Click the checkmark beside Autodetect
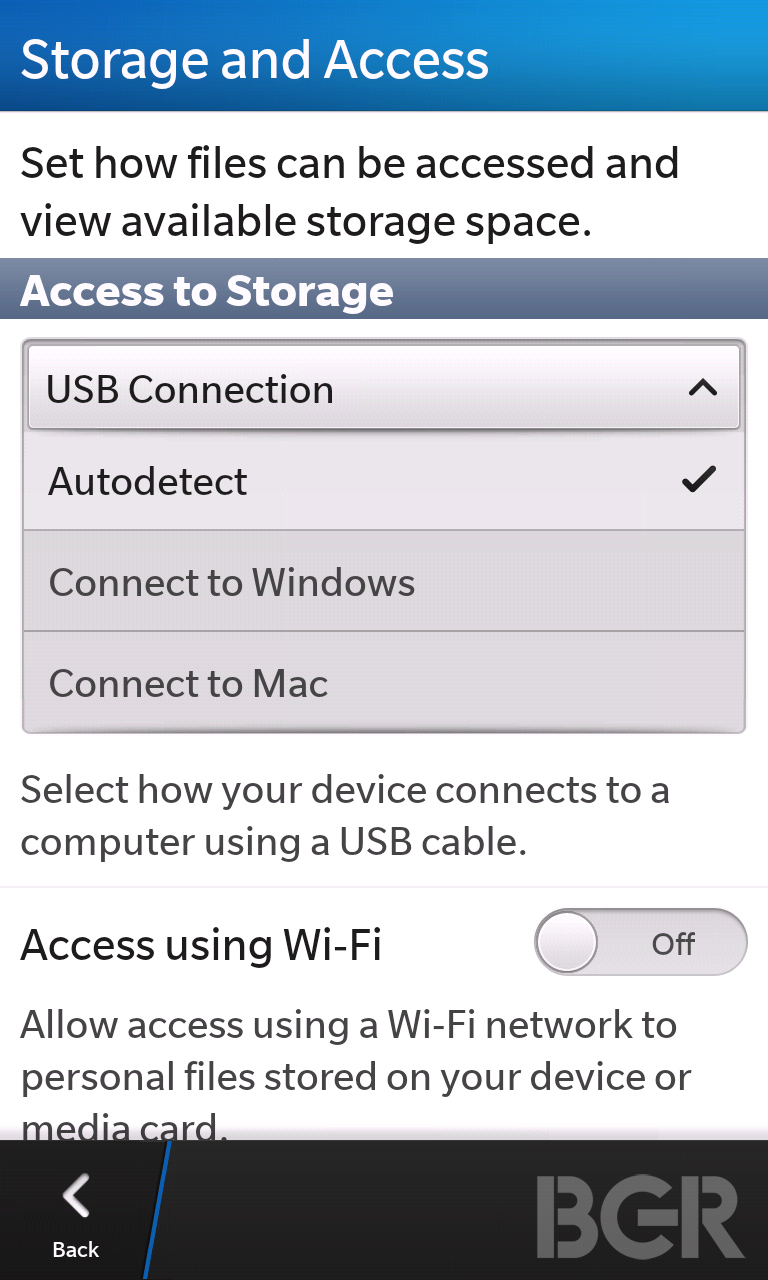This screenshot has height=1280, width=768. pos(699,480)
